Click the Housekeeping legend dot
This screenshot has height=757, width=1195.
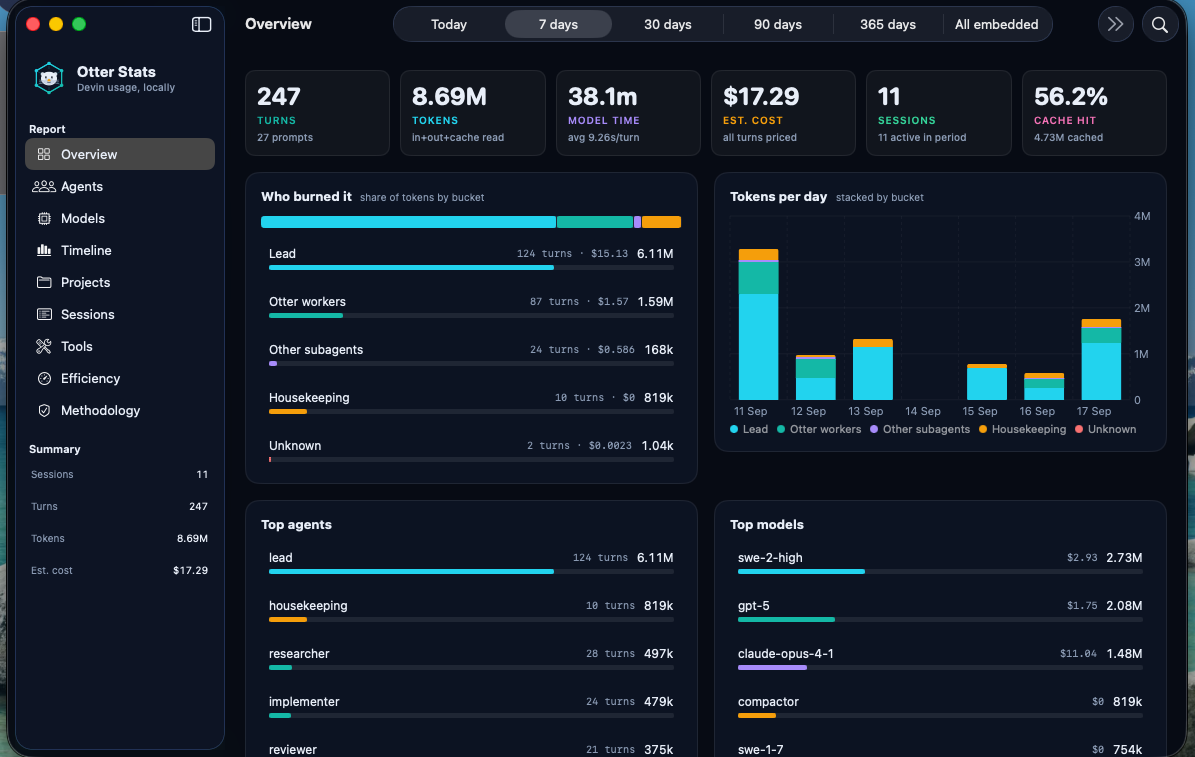click(x=983, y=429)
